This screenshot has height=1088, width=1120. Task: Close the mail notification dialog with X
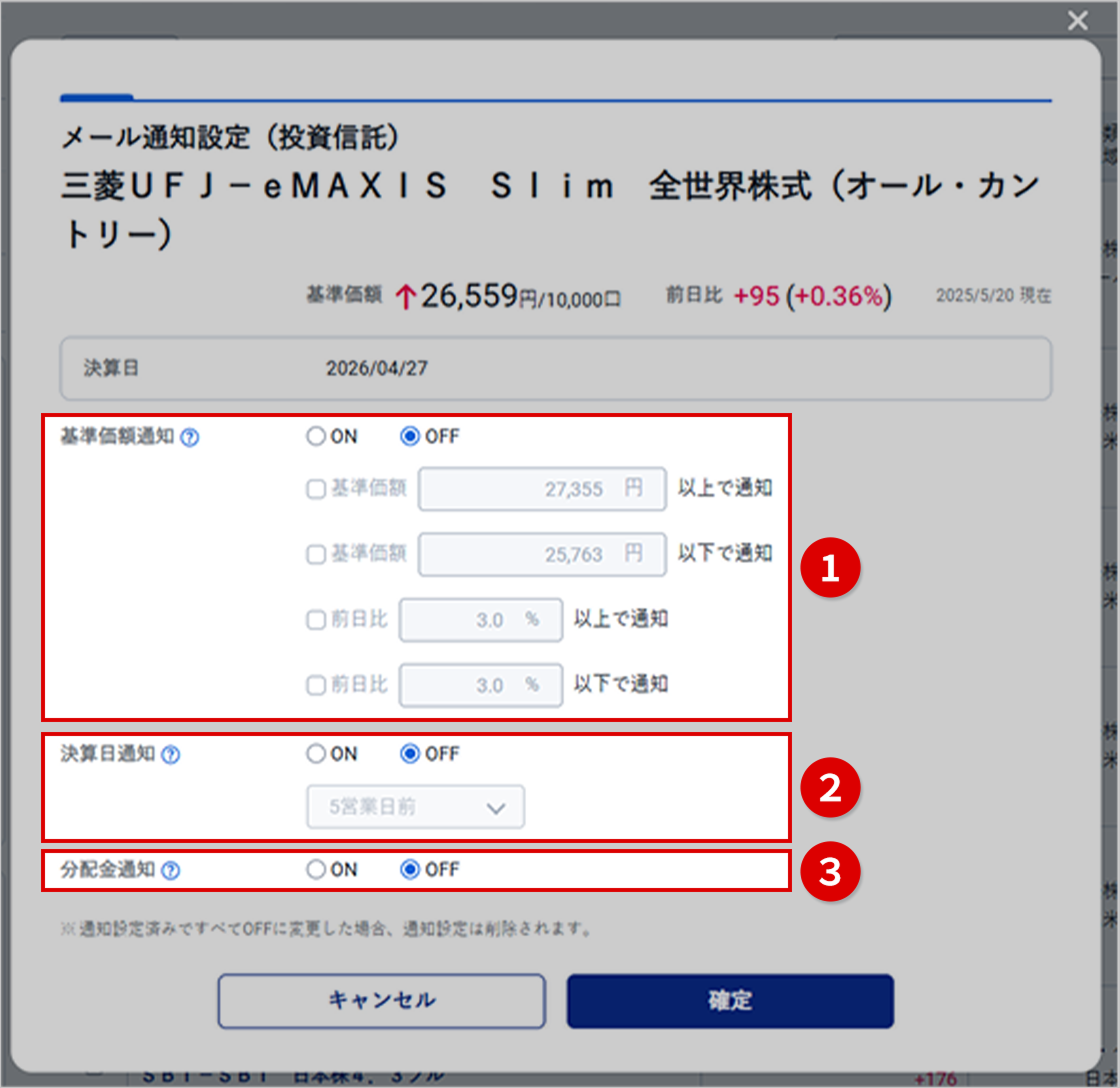[x=1077, y=21]
